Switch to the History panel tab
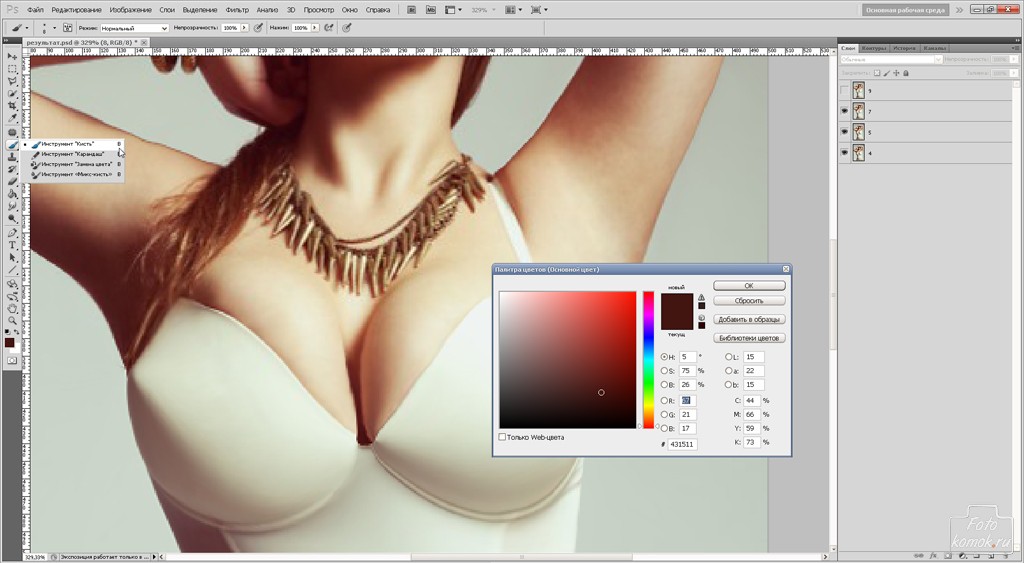 [904, 48]
